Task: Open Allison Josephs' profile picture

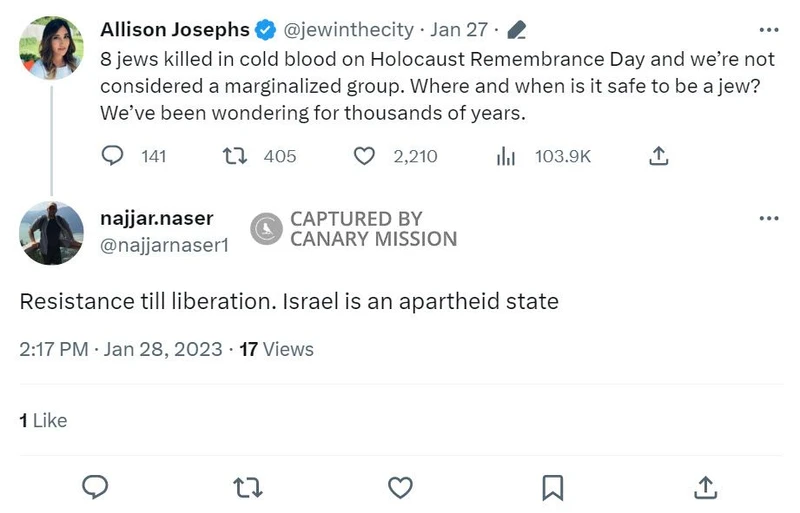Action: [50, 48]
